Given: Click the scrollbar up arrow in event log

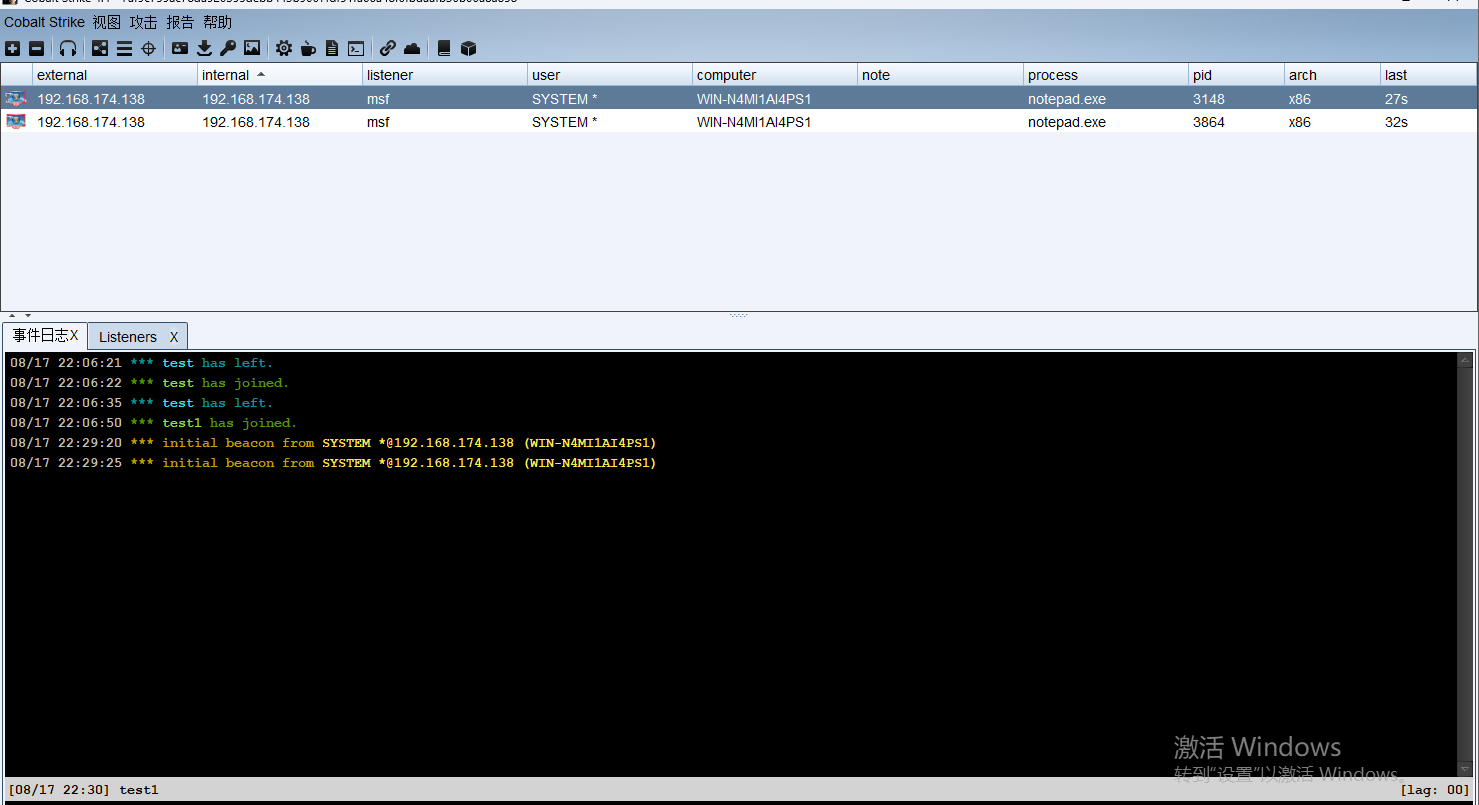Looking at the screenshot, I should point(1466,360).
